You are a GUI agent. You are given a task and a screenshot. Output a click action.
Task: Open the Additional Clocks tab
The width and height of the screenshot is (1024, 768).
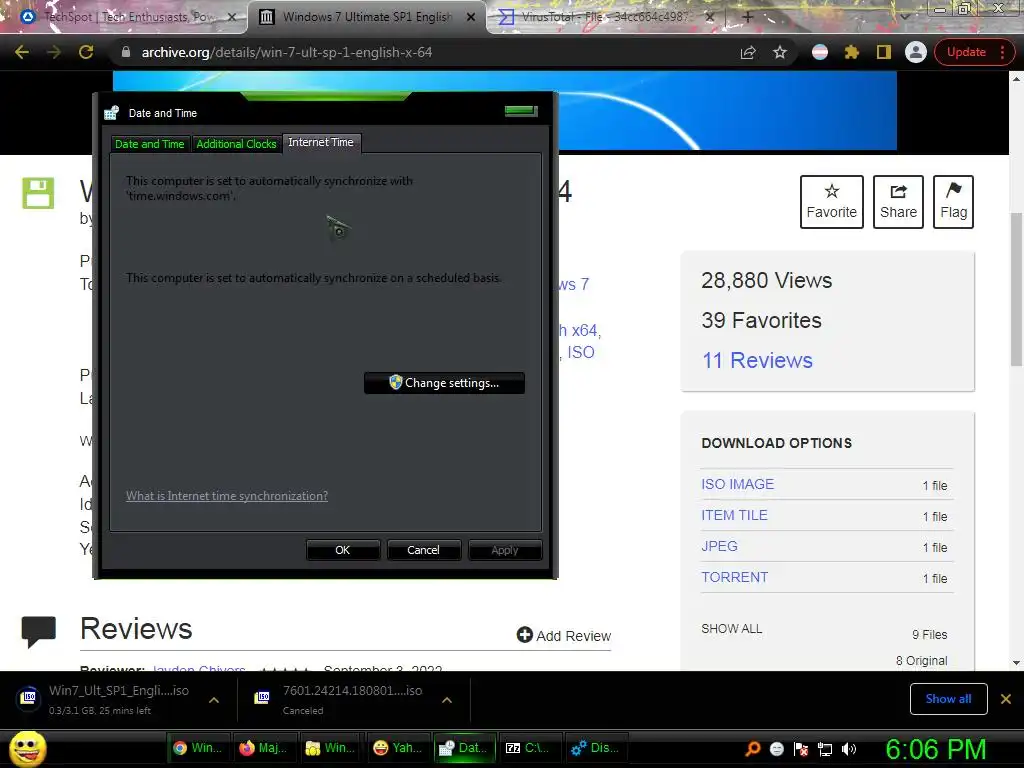[x=236, y=144]
